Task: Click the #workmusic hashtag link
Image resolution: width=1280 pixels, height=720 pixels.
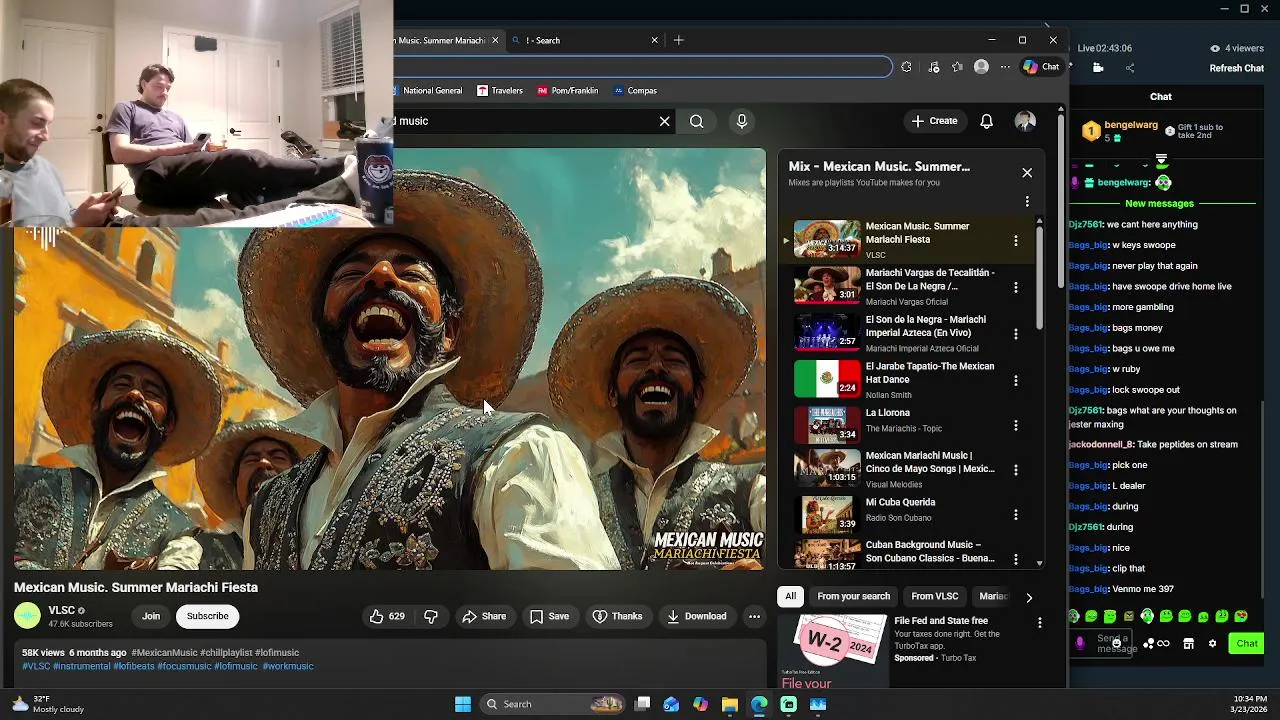Action: (288, 666)
